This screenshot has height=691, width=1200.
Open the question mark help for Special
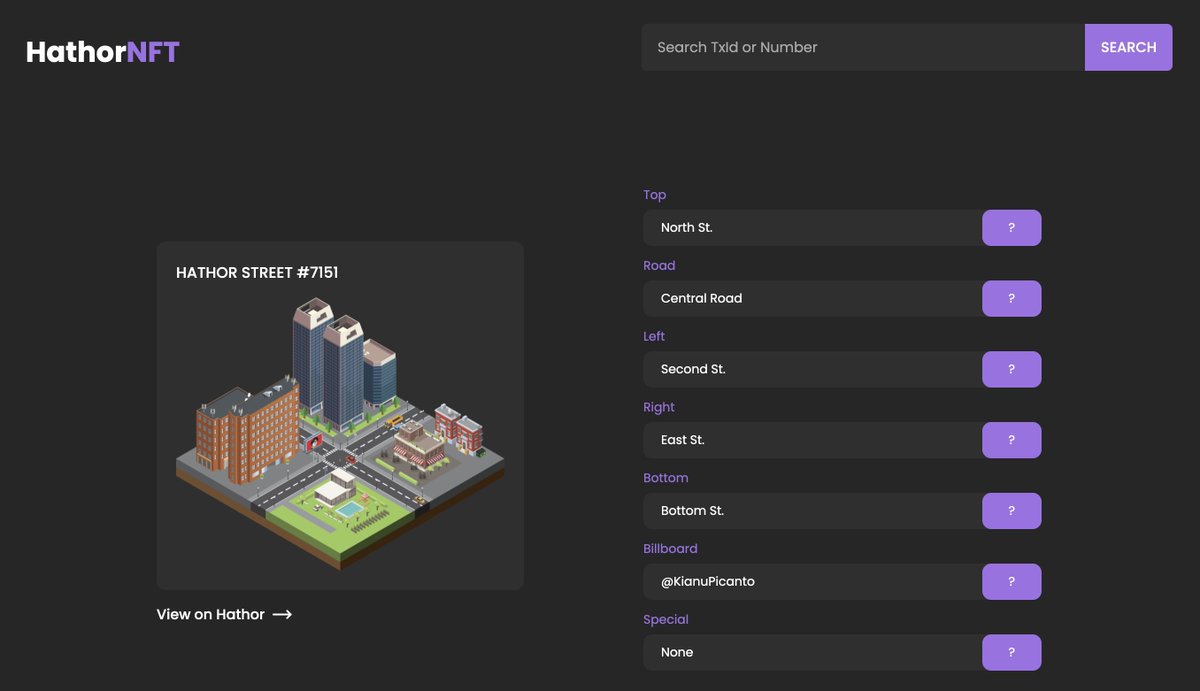point(1011,653)
